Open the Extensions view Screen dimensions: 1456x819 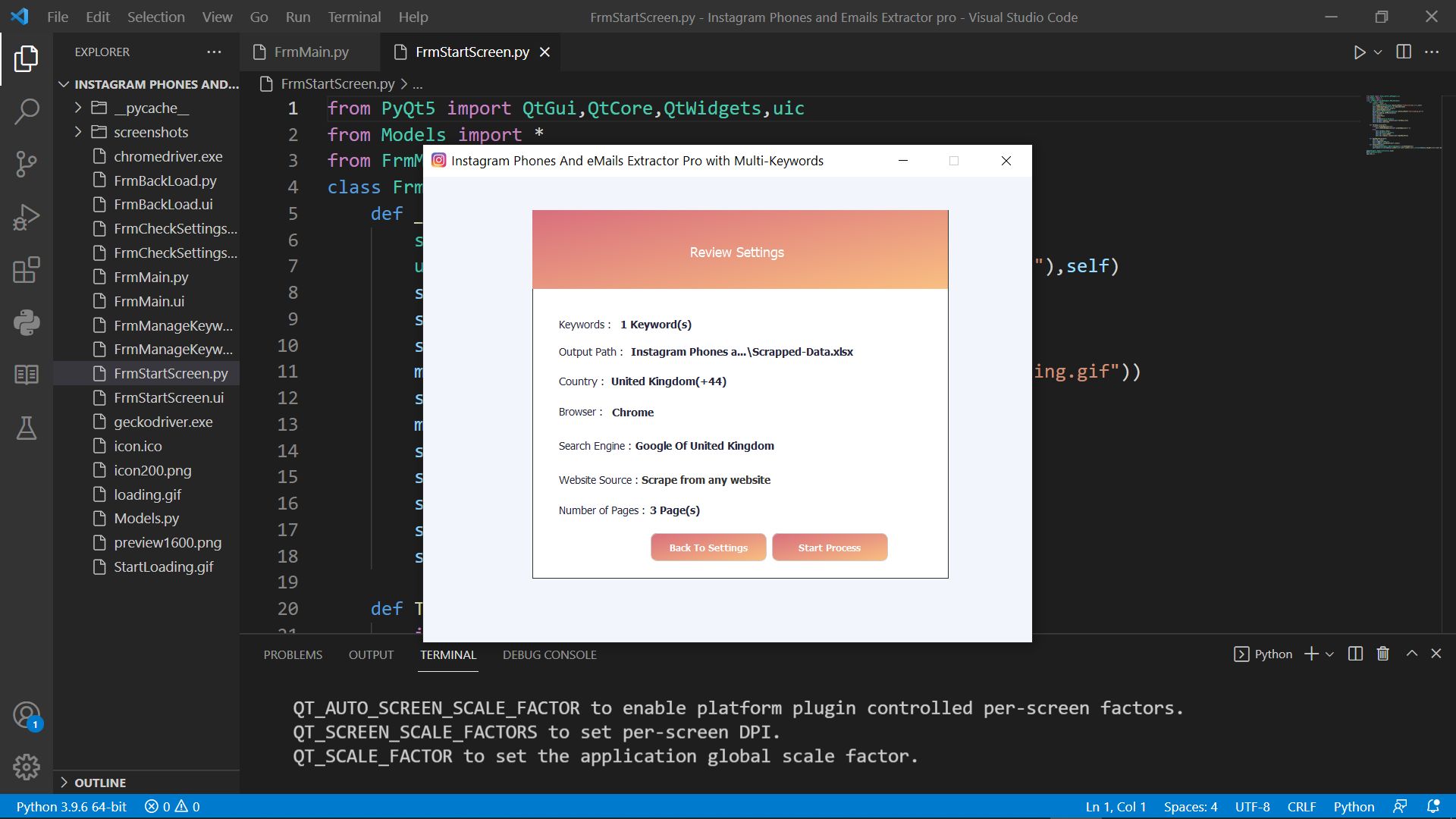click(x=27, y=270)
